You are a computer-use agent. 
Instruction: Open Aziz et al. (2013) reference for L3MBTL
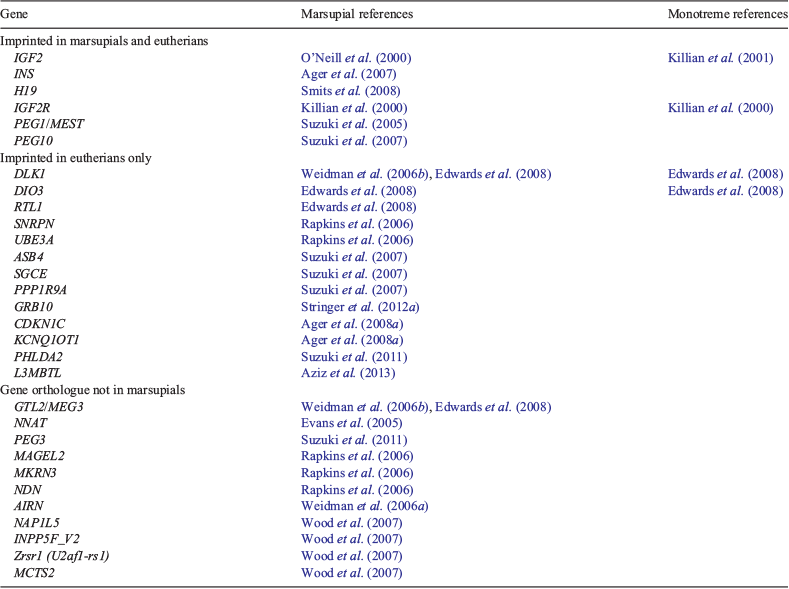point(348,373)
